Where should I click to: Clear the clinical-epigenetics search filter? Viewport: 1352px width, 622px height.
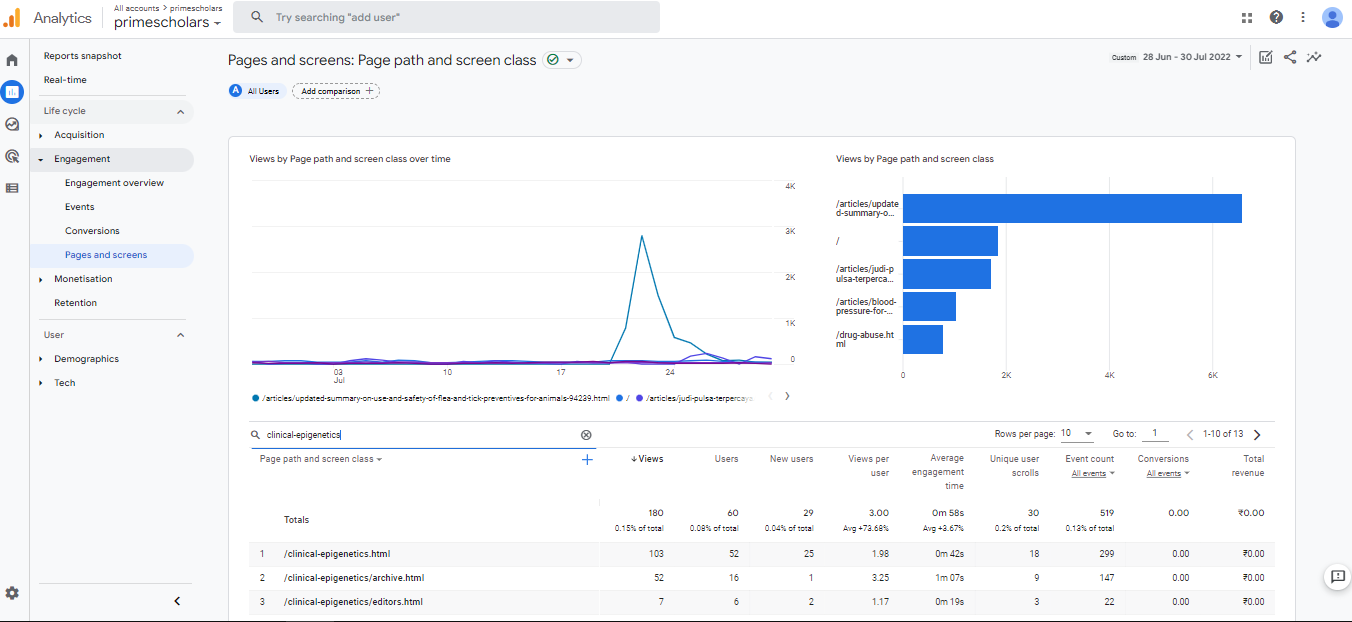click(586, 435)
